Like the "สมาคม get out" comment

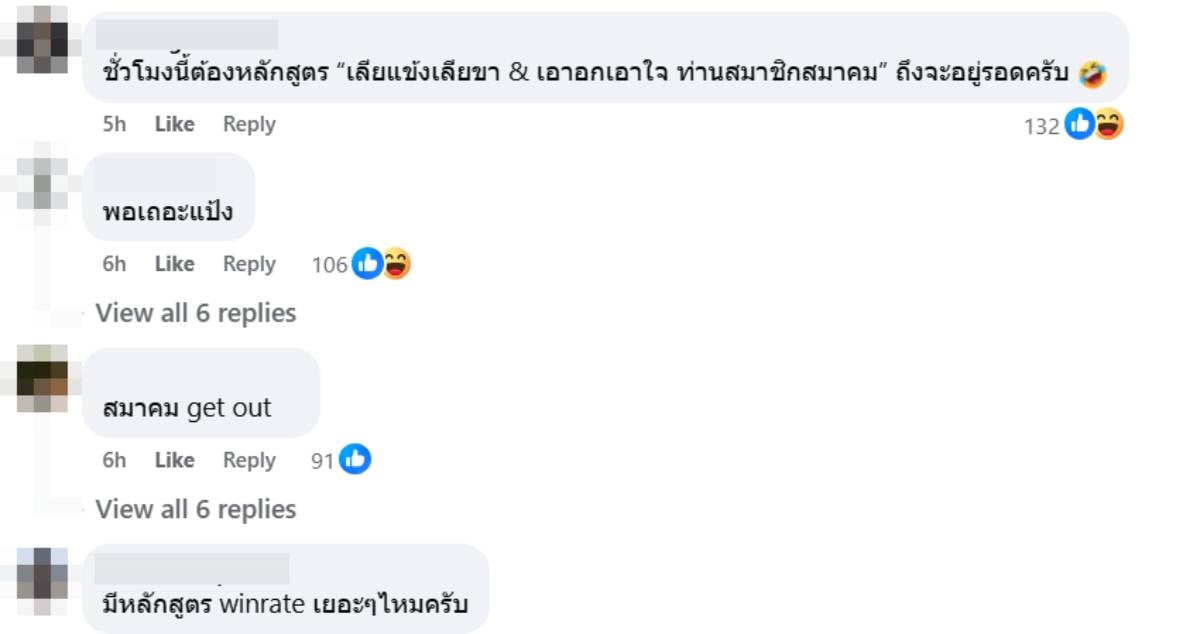174,460
